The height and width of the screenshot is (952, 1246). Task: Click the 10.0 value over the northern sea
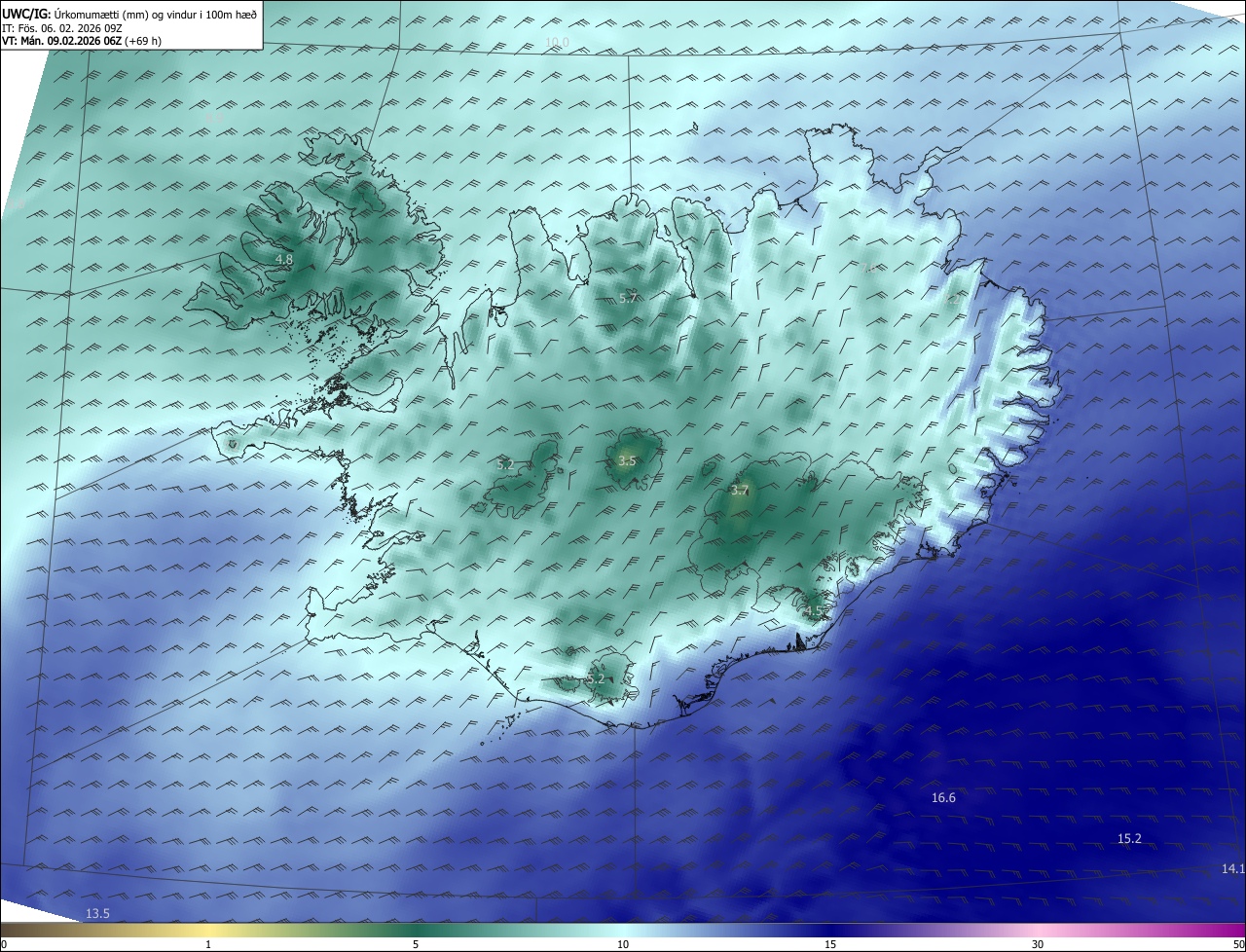click(557, 42)
